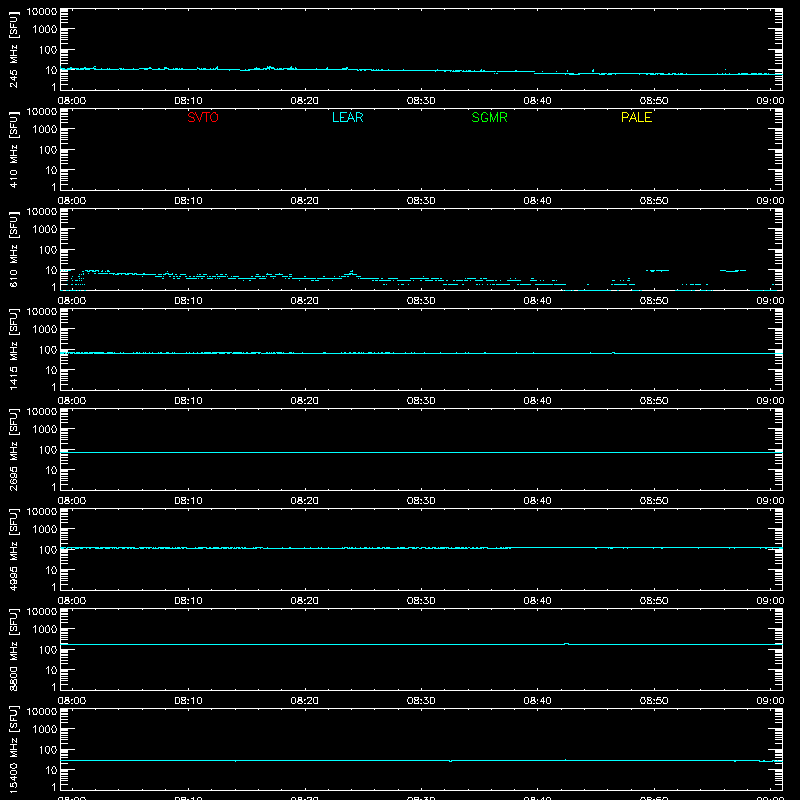
Task: Click the 4995 MHz [SFU] axis title
Action: click(x=14, y=549)
